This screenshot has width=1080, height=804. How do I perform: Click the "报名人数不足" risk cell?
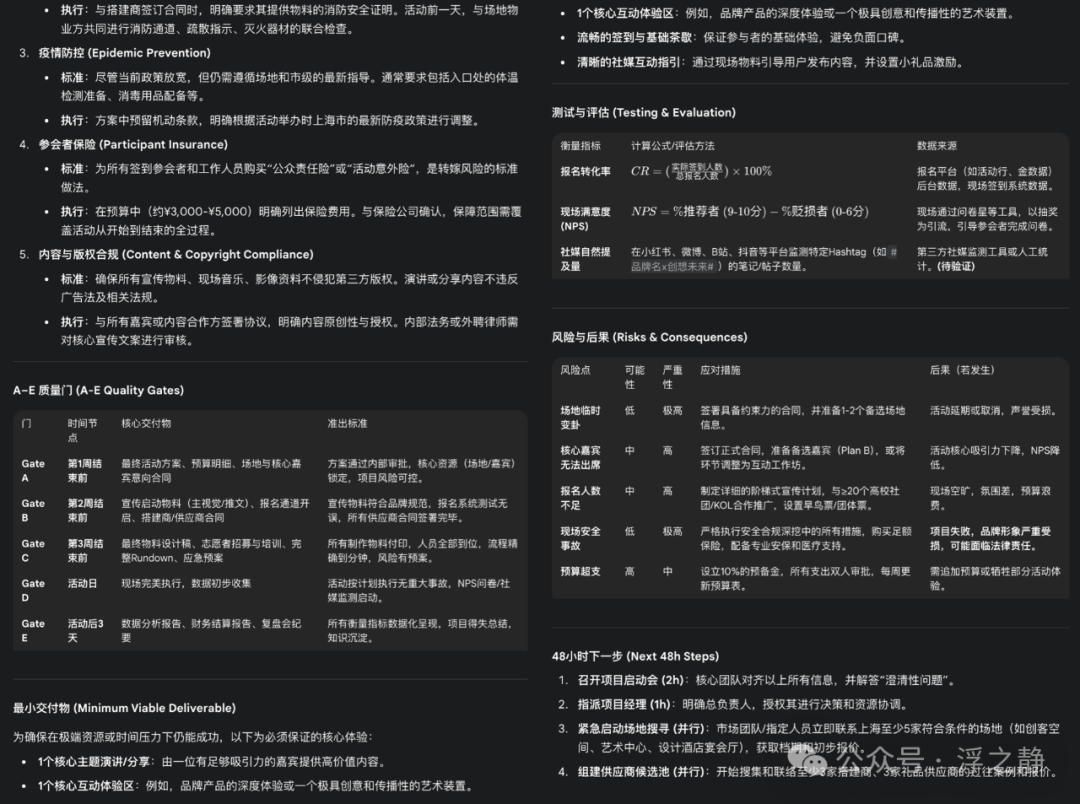pos(581,497)
